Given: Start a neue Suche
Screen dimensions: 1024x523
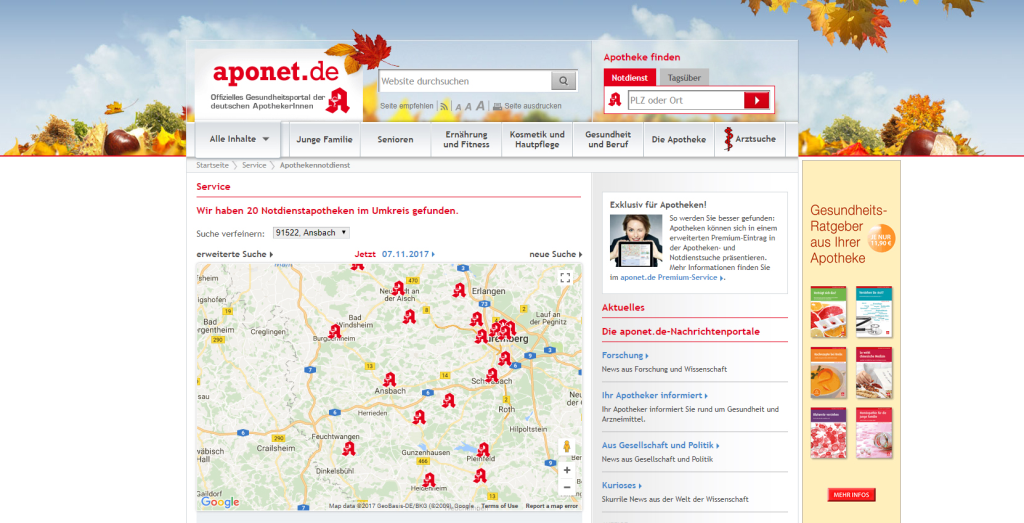Looking at the screenshot, I should coord(555,254).
